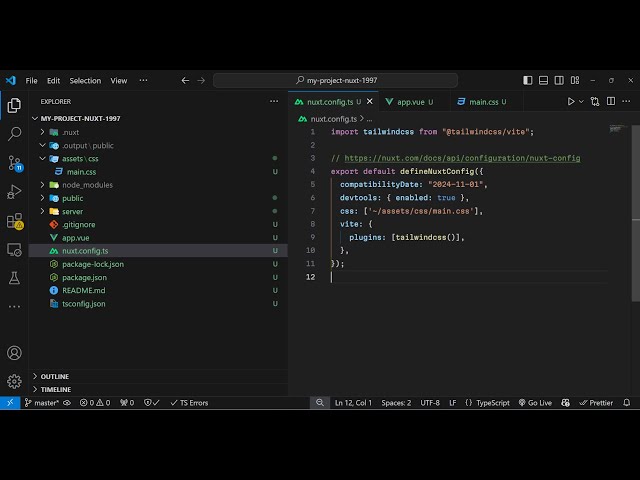Open the Run dropdown arrow next to play button
The width and height of the screenshot is (640, 480).
[582, 101]
